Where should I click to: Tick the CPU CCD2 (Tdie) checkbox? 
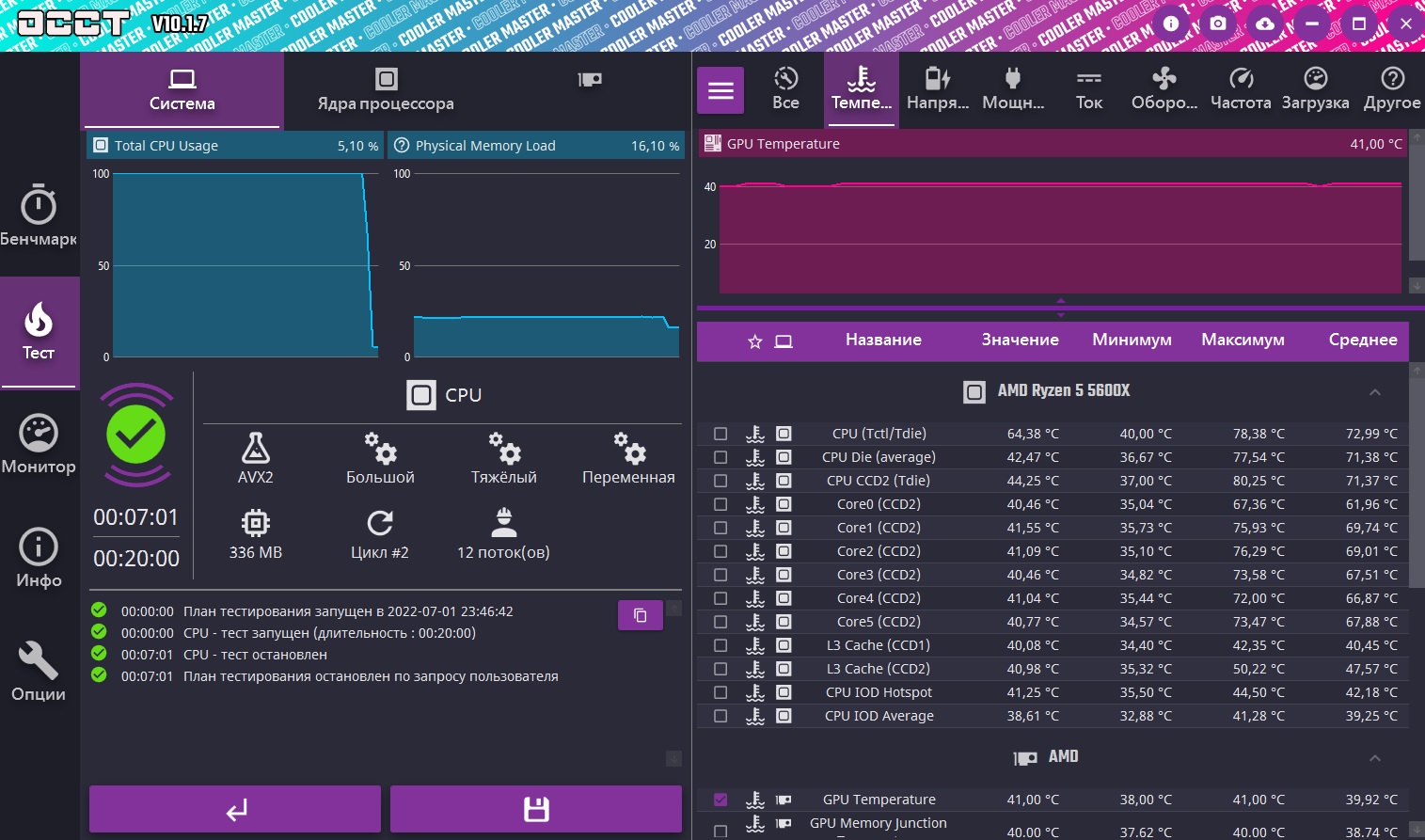pos(720,481)
